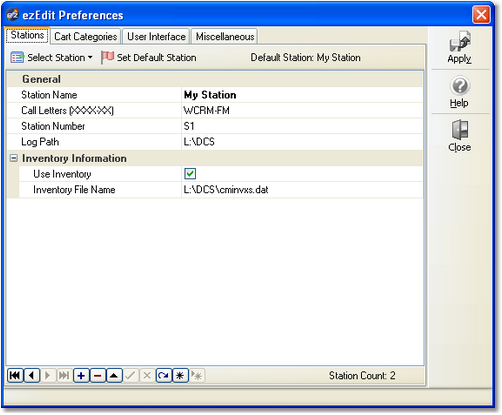
Task: Click the Inventory Information header text
Action: tap(74, 158)
